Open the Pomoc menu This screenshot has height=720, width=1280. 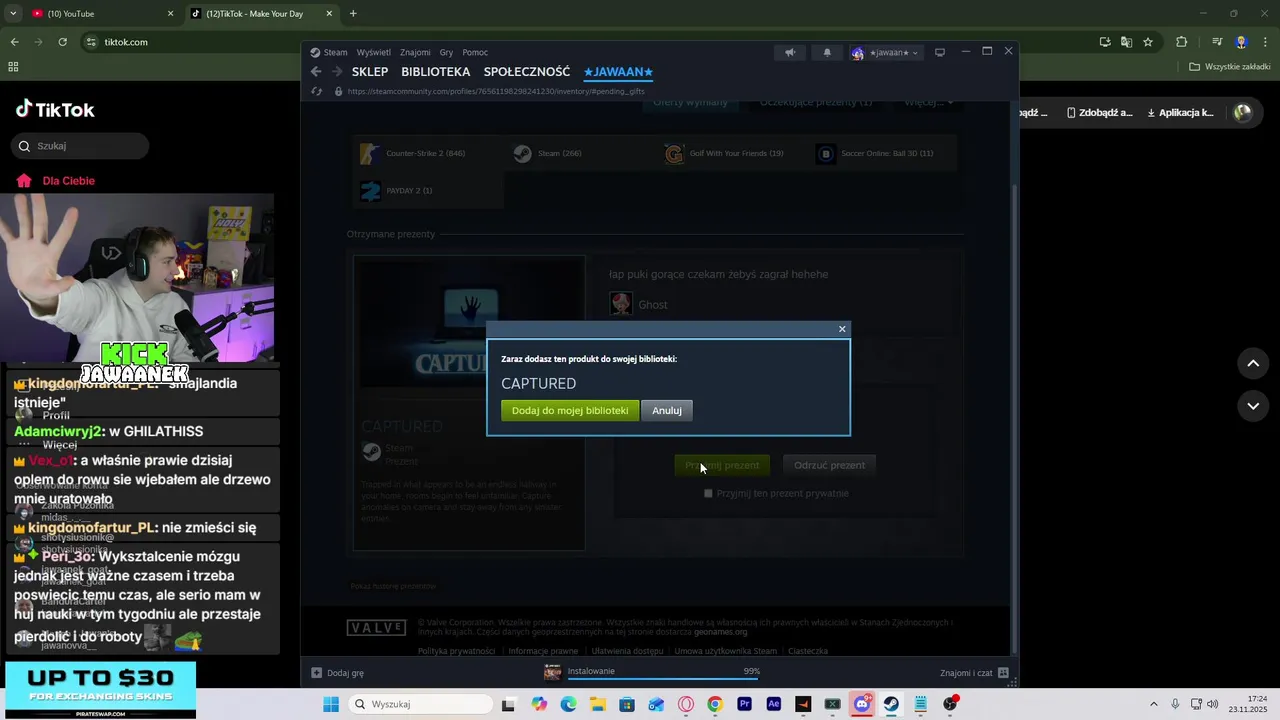(x=475, y=52)
